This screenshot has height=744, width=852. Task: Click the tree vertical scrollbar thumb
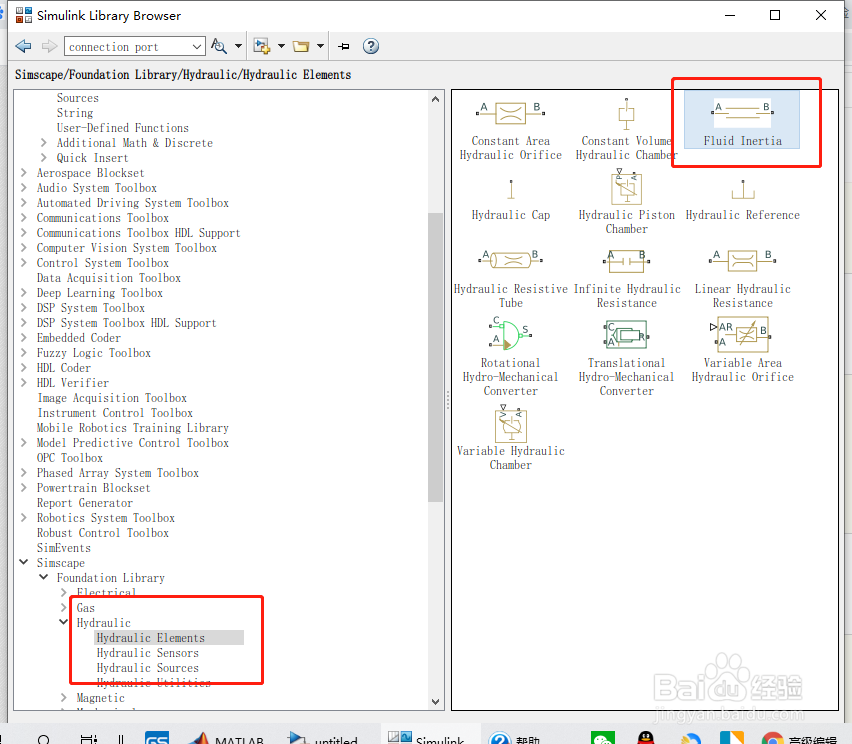pos(435,357)
